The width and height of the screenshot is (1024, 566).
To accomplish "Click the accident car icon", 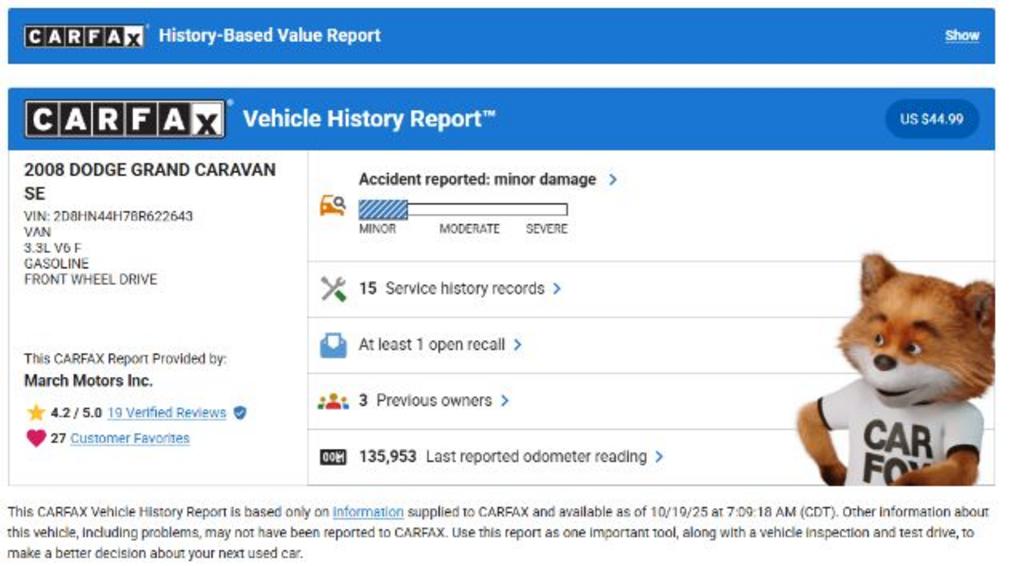I will point(332,205).
